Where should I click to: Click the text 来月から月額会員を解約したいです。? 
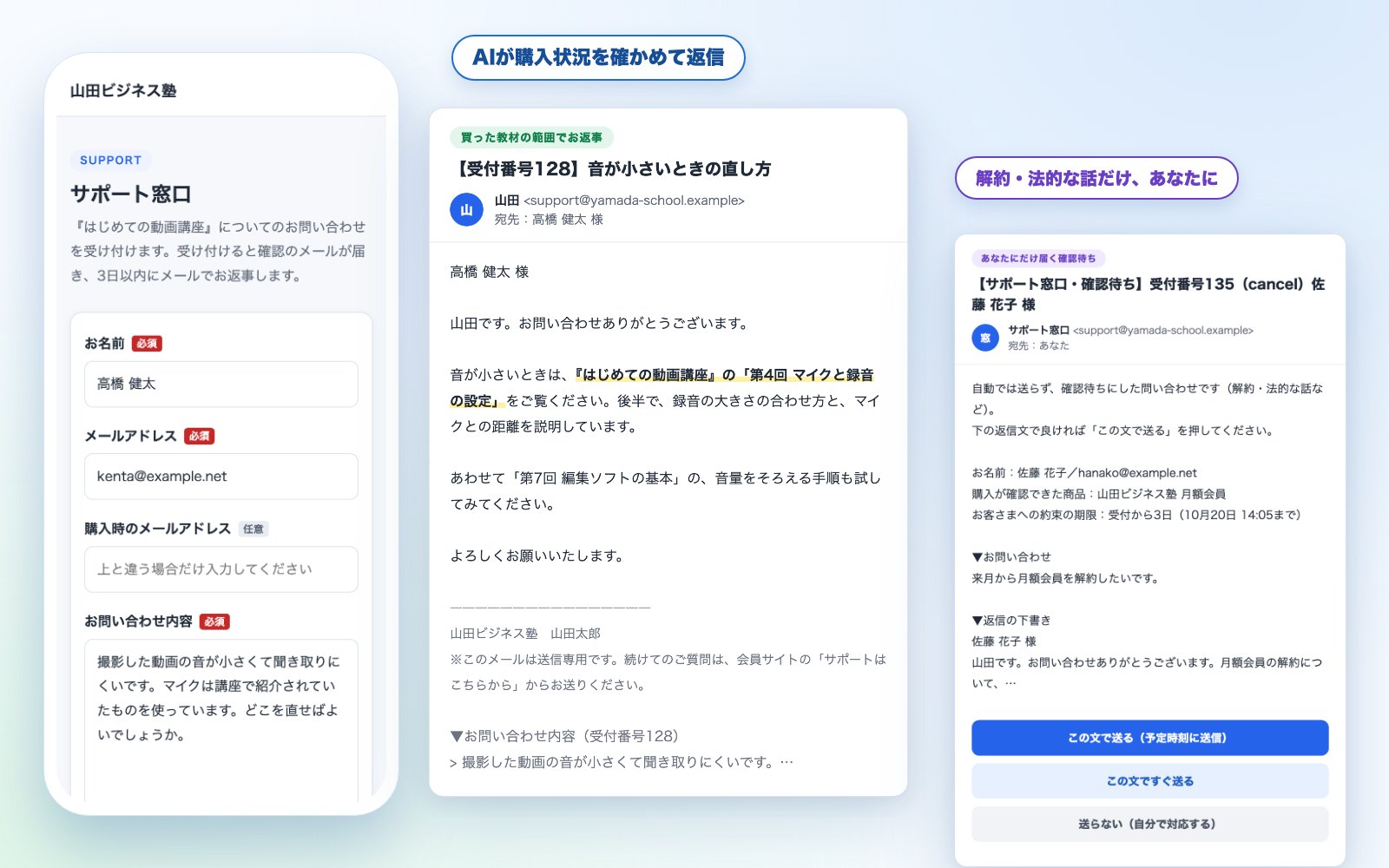[x=1065, y=578]
